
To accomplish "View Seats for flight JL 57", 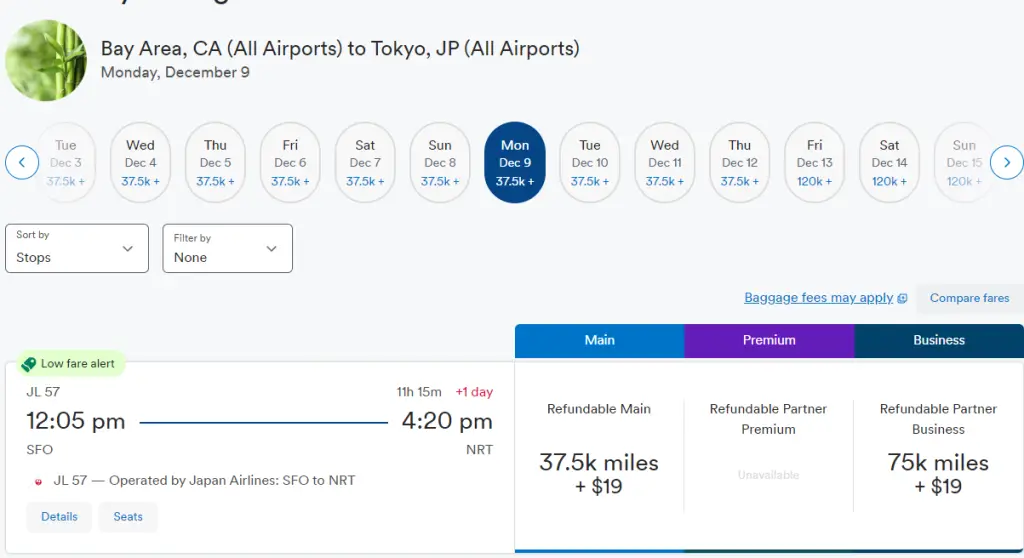I will pos(128,517).
